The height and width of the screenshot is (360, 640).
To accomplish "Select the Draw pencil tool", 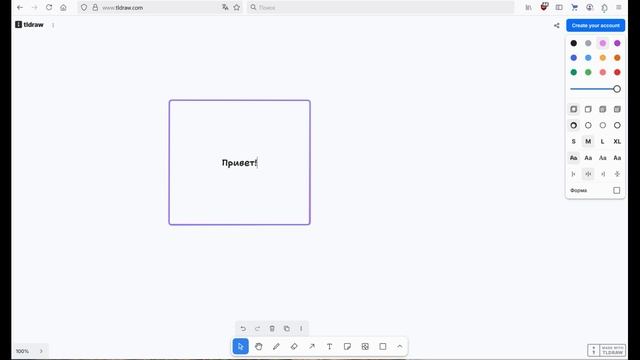I will [276, 347].
